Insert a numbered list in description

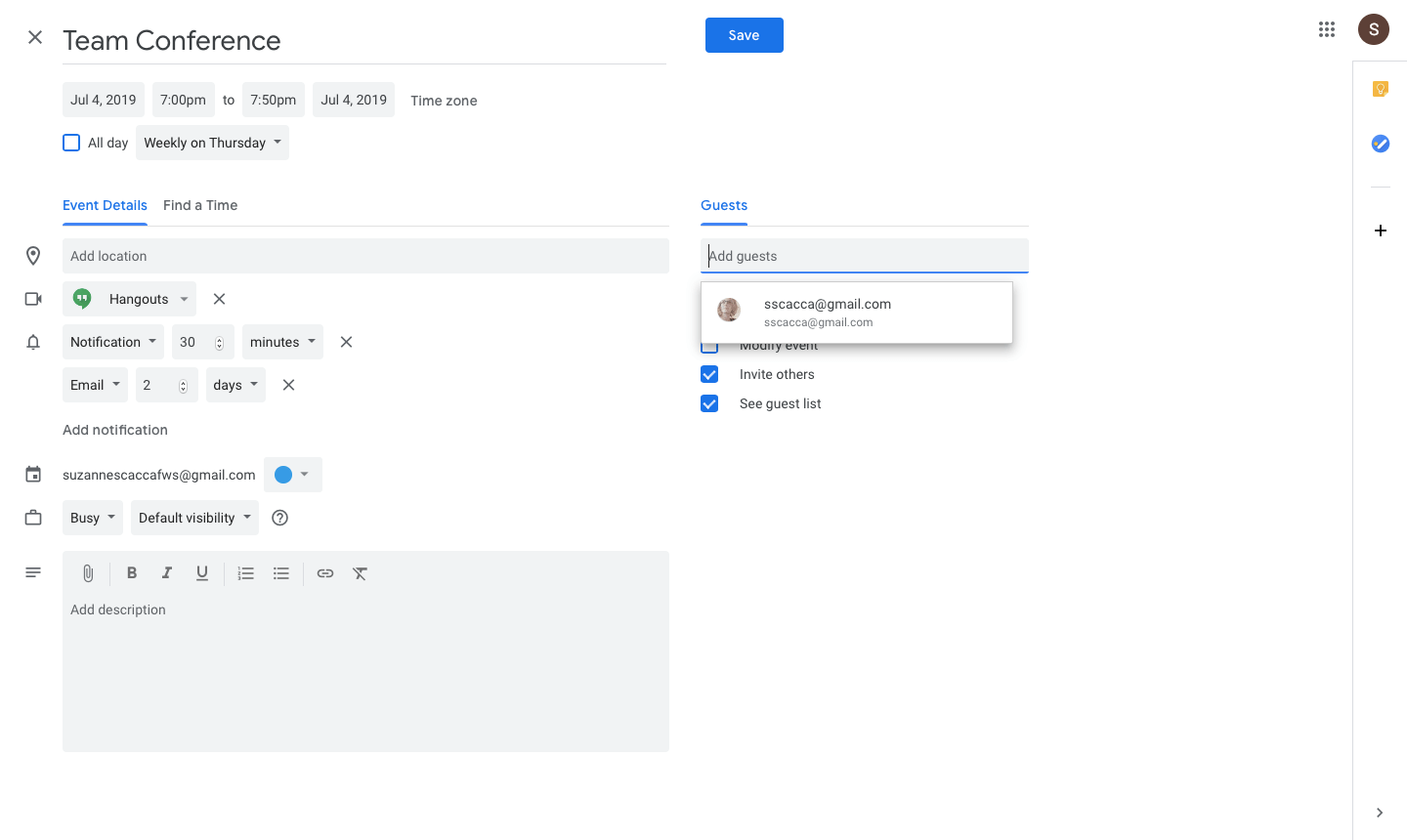246,573
